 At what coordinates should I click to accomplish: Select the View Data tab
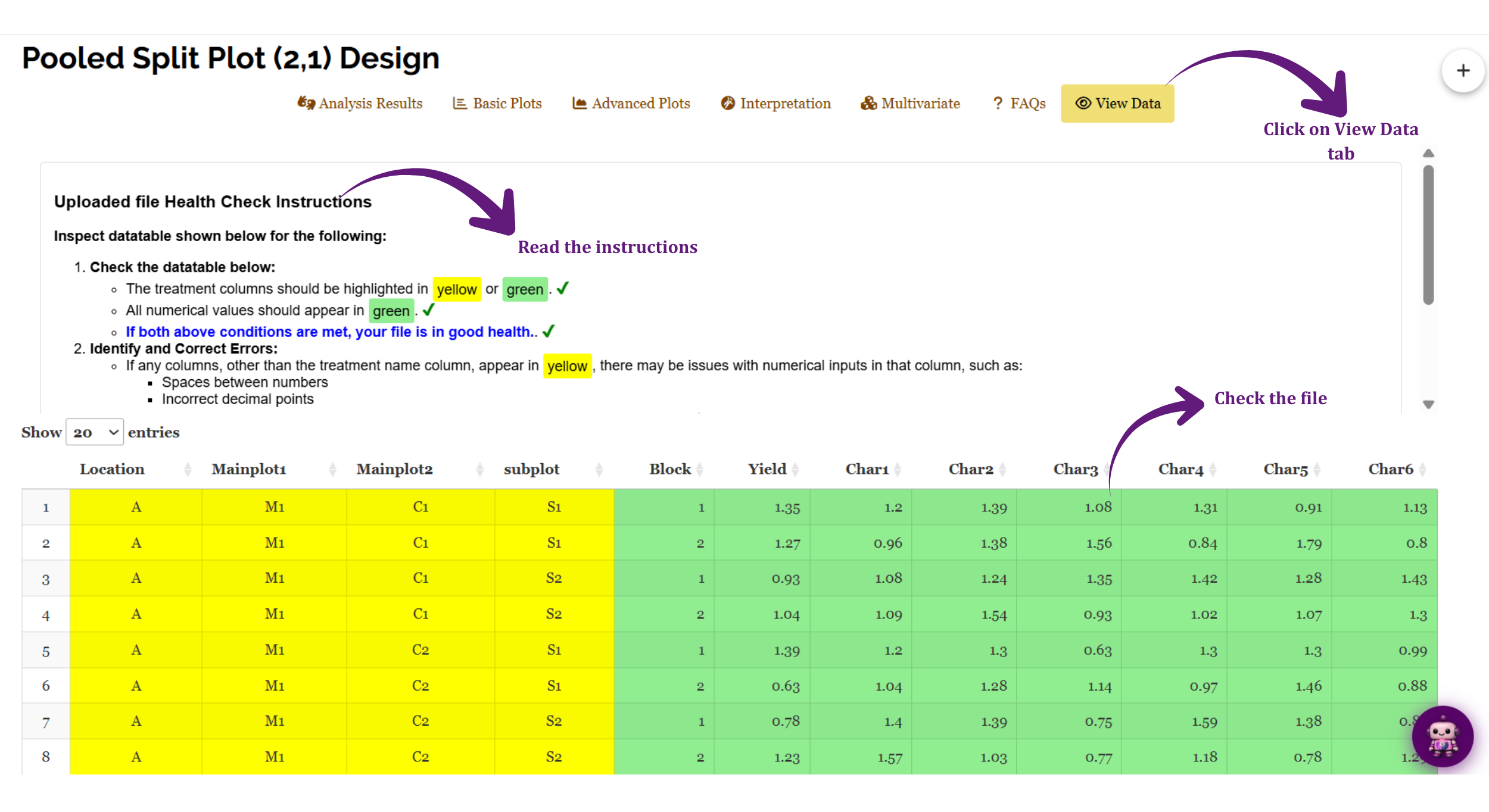click(1117, 104)
